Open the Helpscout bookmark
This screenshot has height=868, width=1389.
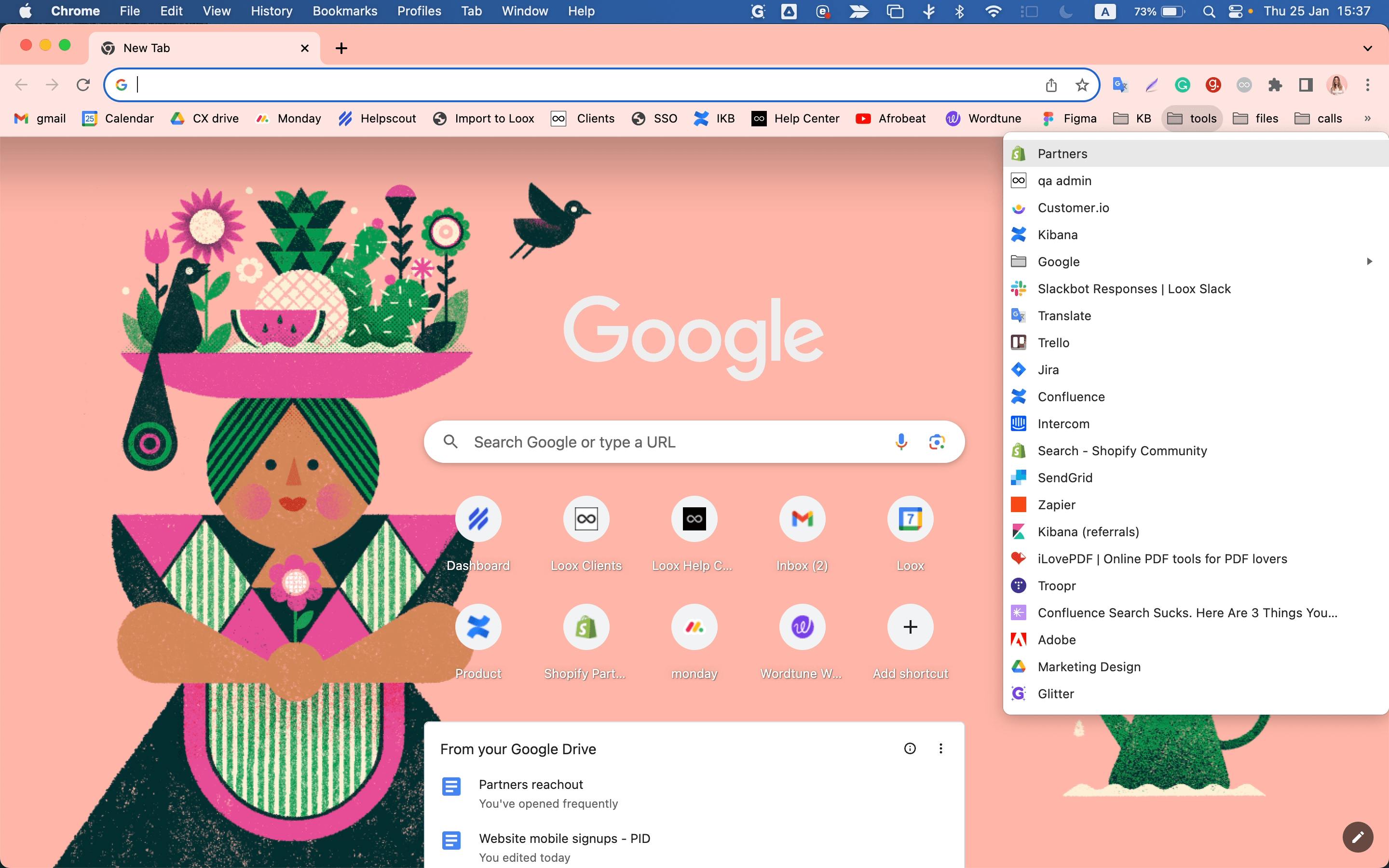(x=377, y=118)
